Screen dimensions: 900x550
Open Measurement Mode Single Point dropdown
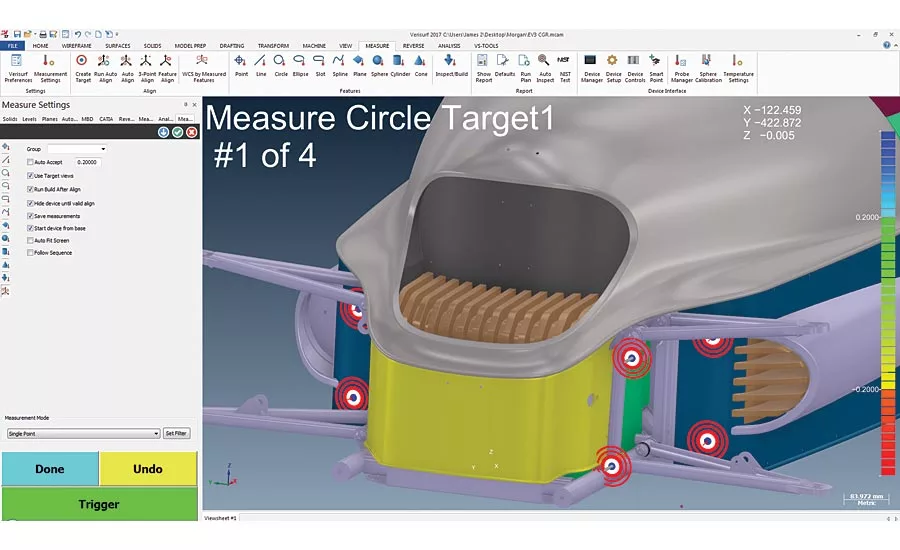(83, 433)
